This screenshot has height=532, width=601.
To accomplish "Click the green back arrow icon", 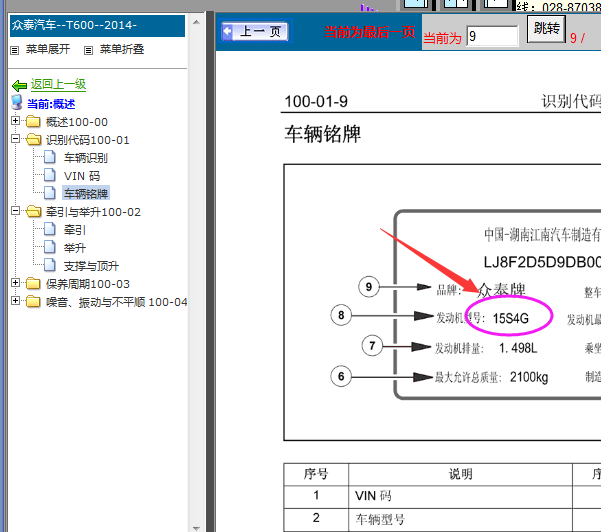I will click(x=19, y=85).
